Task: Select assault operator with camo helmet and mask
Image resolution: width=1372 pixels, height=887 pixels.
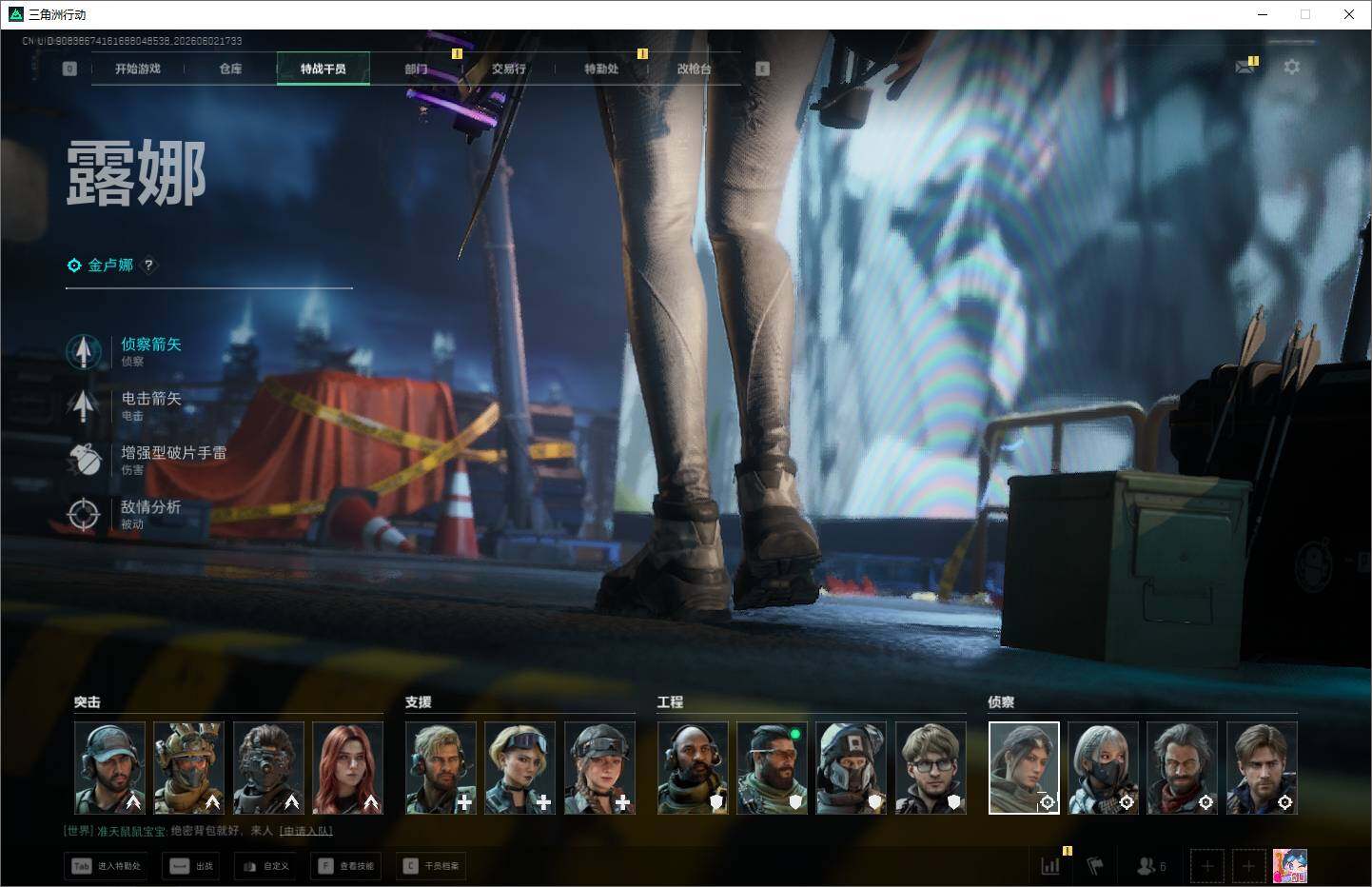Action: [189, 768]
